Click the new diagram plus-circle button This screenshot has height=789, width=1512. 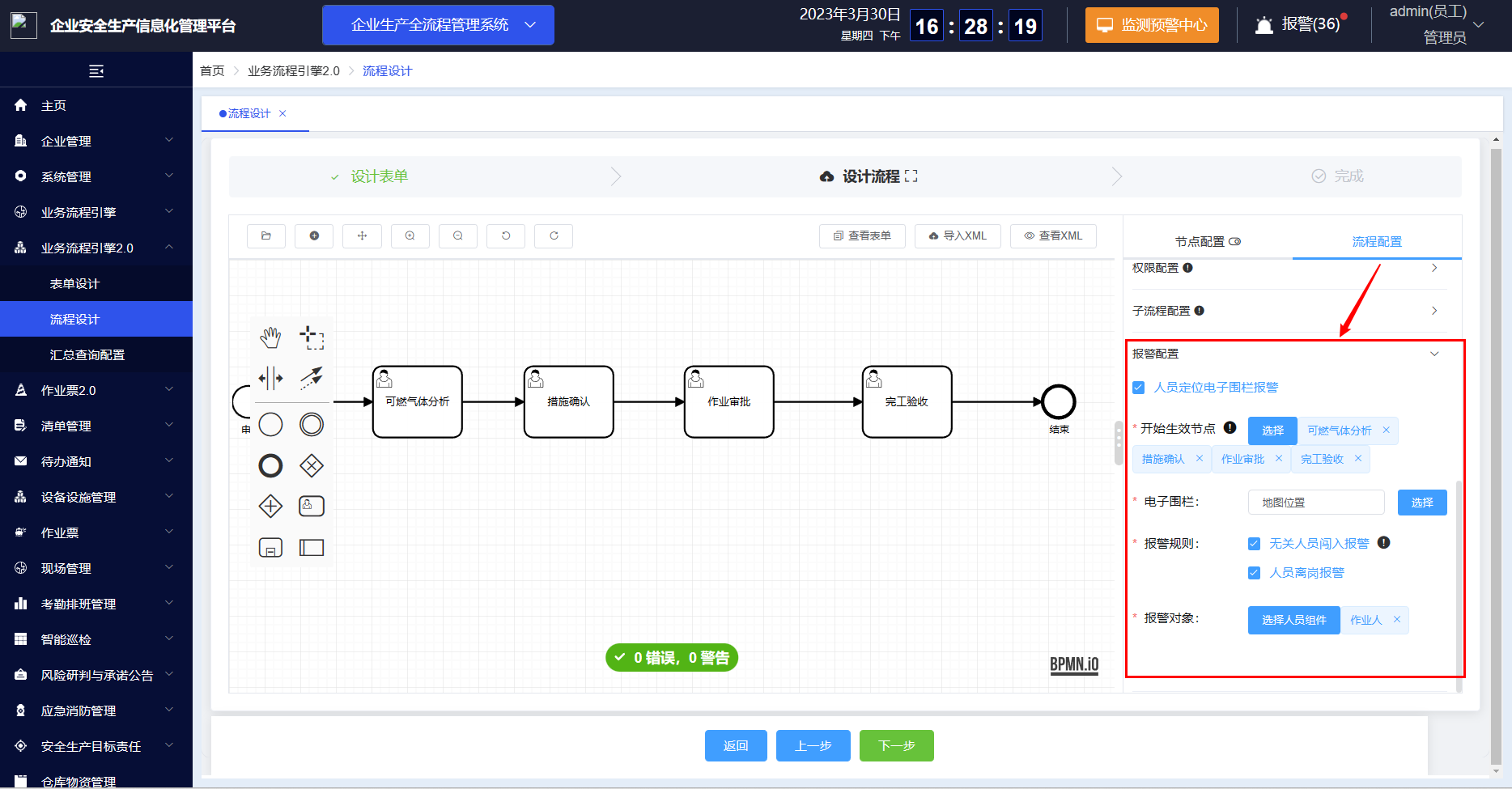click(314, 235)
